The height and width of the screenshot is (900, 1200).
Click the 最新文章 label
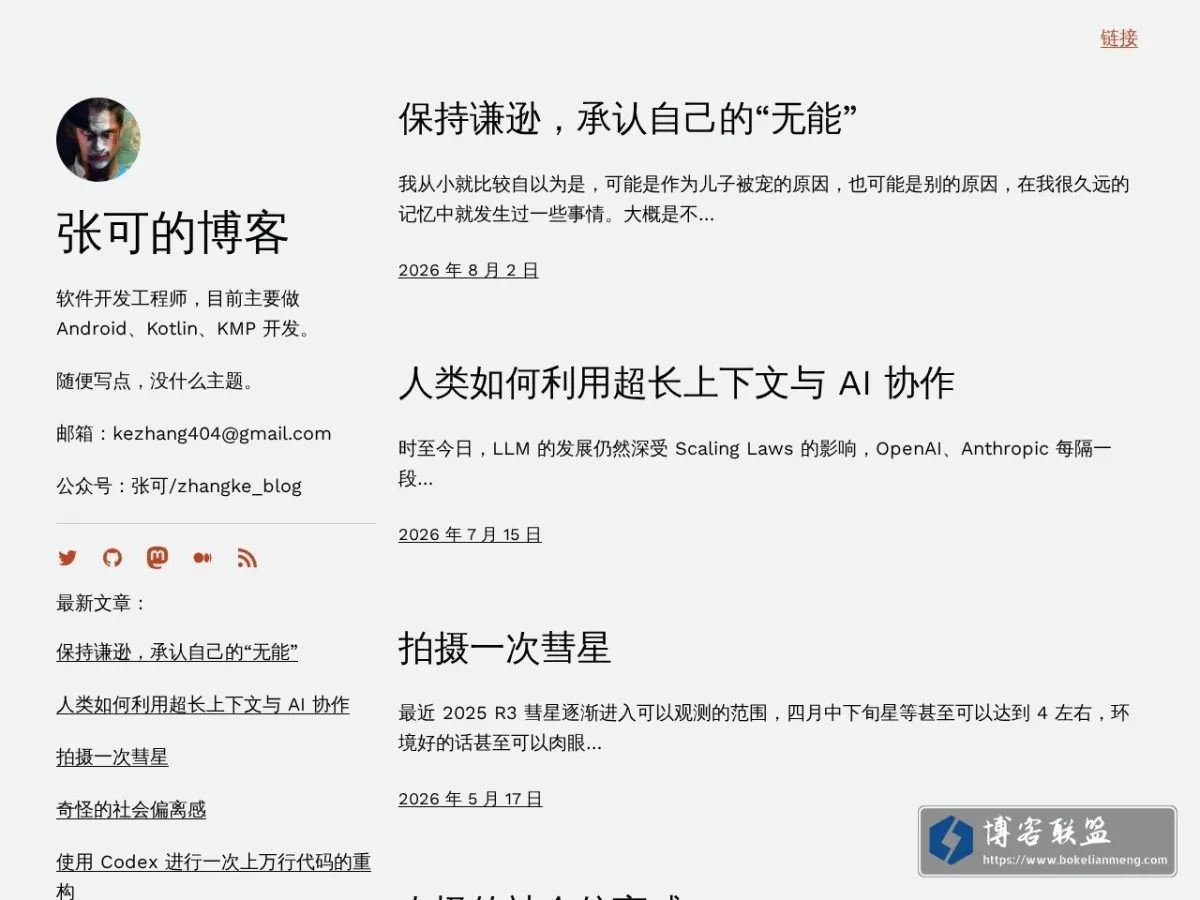coord(102,603)
